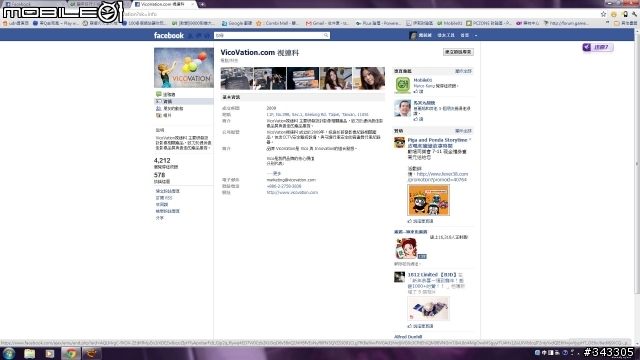Viewport: 640px width, 360px height.
Task: Open the second photo in the photo strip
Action: pyautogui.click(x=270, y=78)
